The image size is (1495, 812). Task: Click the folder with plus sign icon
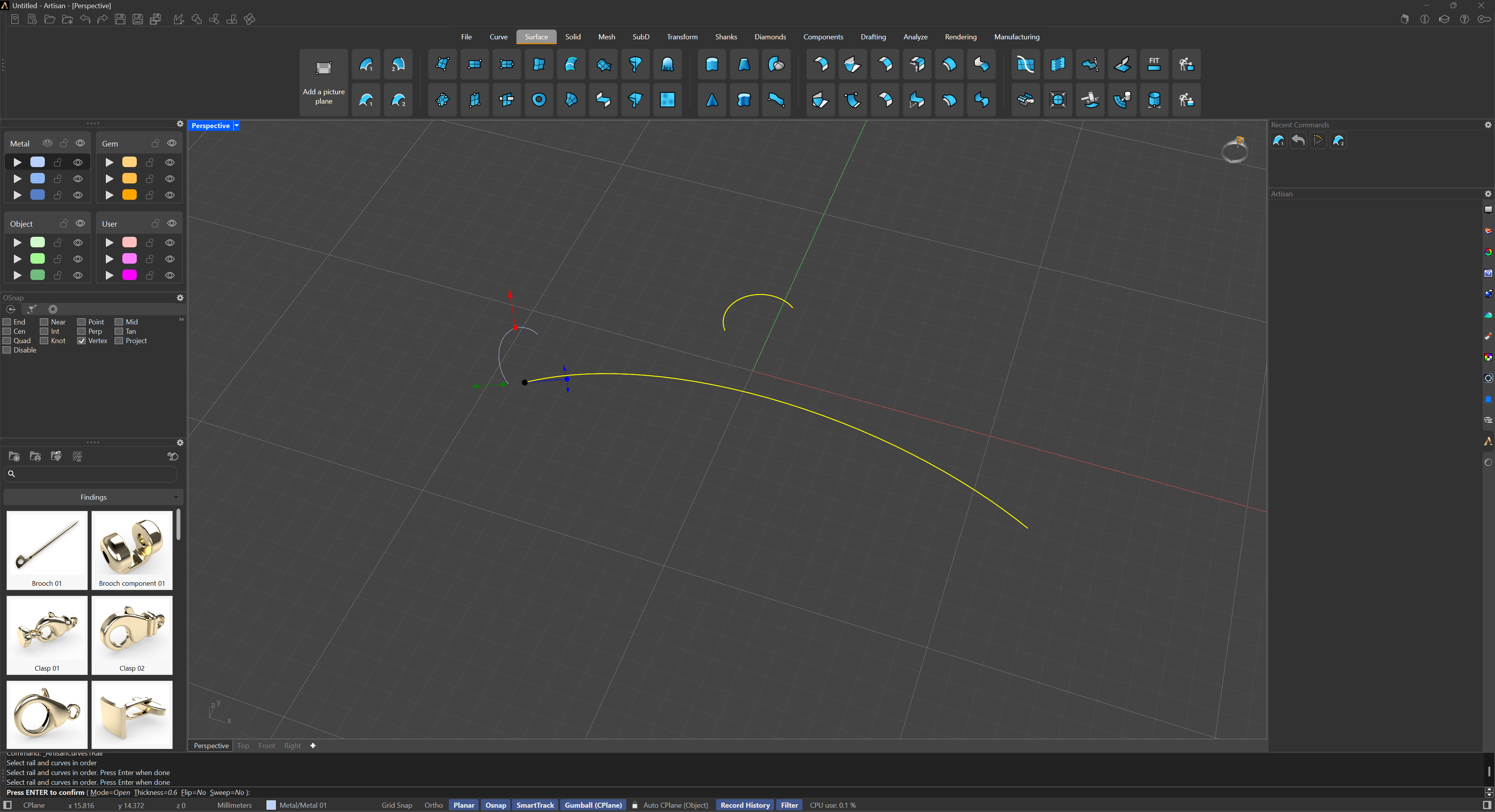pos(67,19)
